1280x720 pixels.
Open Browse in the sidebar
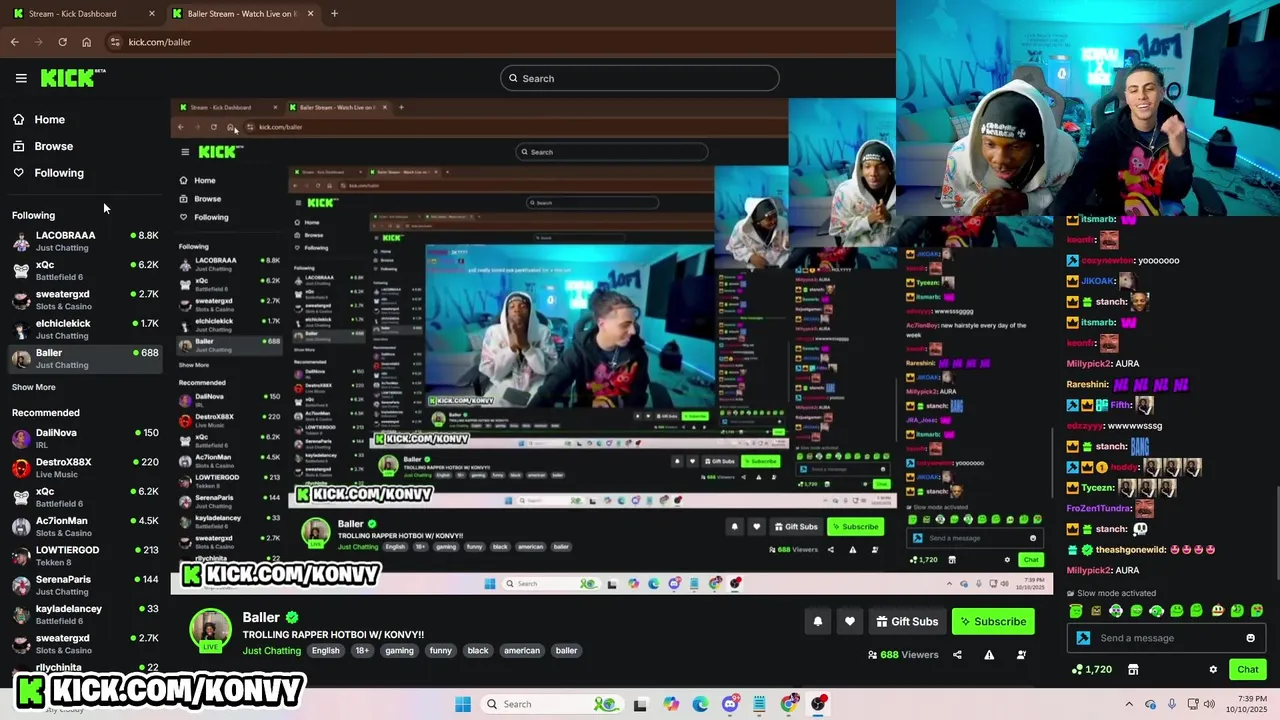coord(53,146)
